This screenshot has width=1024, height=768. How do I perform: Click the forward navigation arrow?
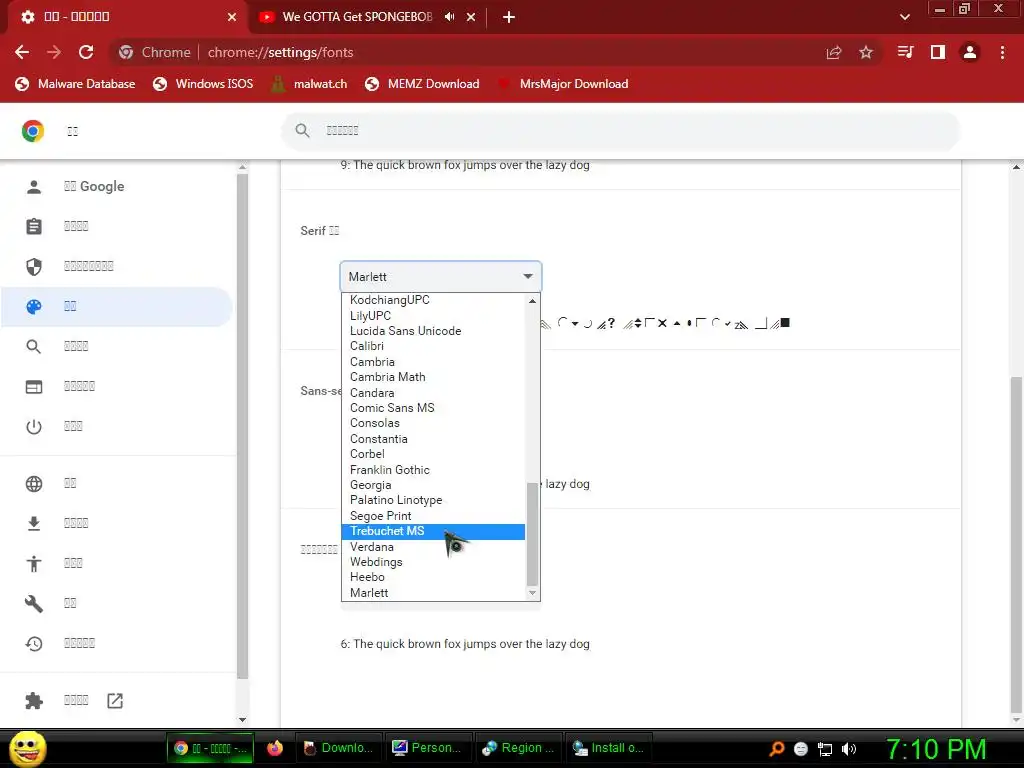point(54,52)
